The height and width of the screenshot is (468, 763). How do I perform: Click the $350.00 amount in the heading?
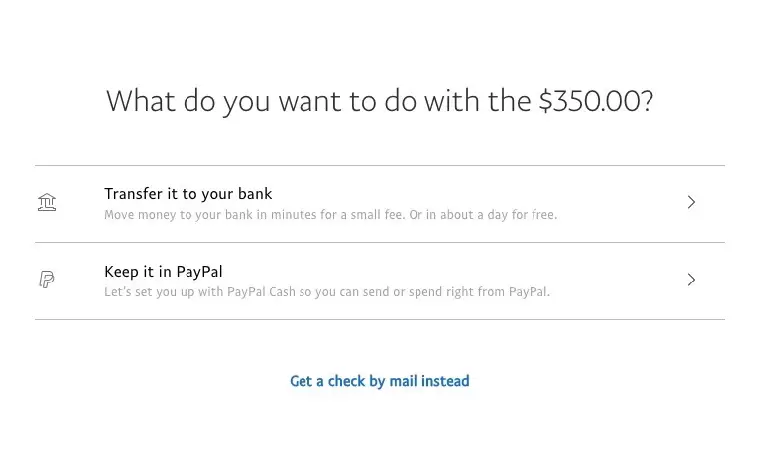pos(595,101)
